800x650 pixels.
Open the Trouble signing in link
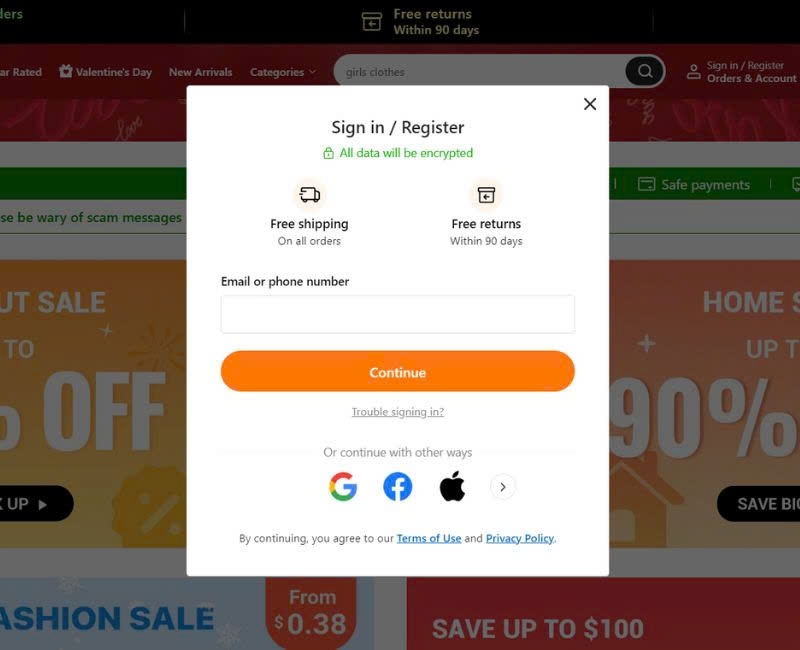click(x=397, y=412)
